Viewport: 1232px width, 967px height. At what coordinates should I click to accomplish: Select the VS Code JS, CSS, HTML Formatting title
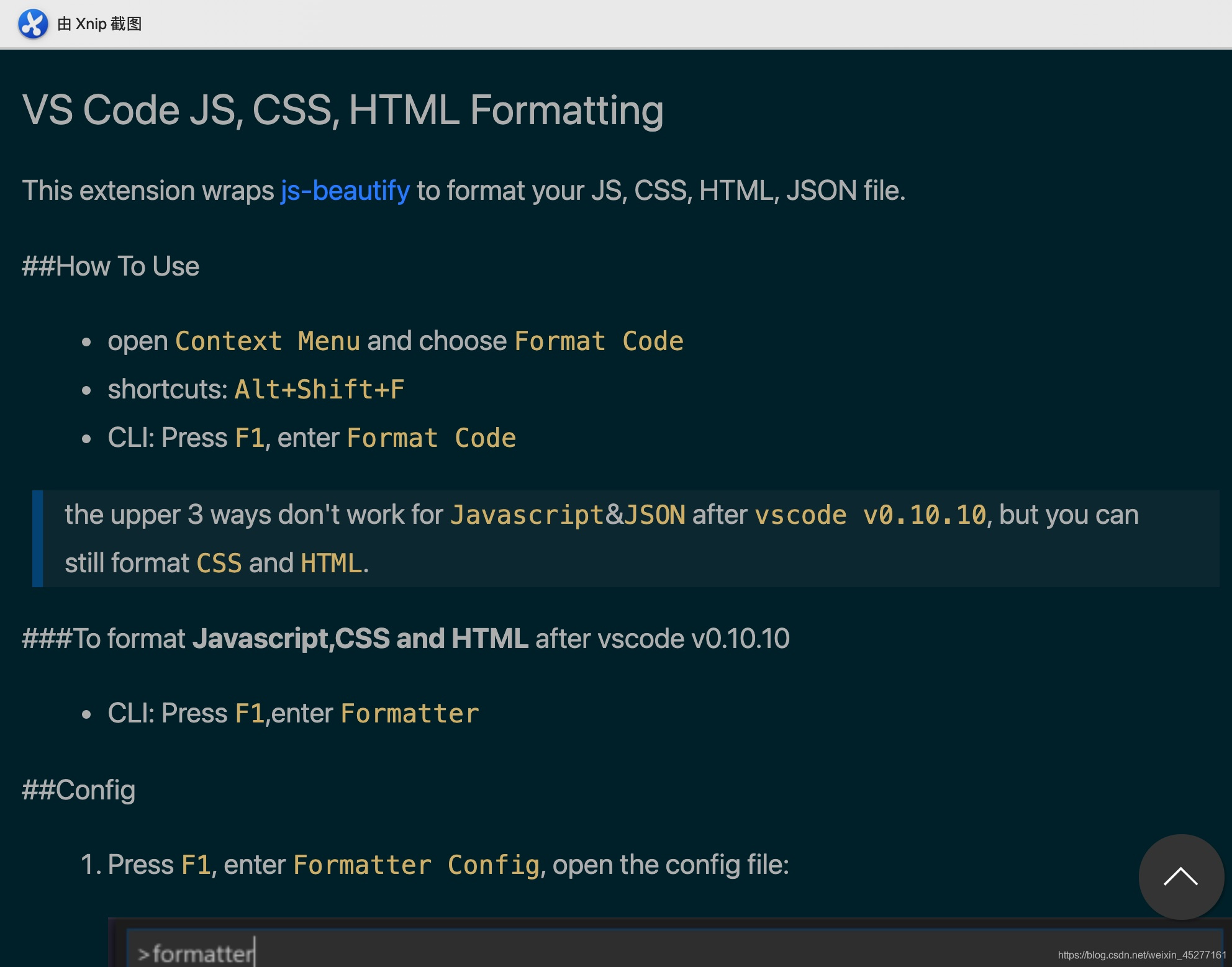click(342, 110)
